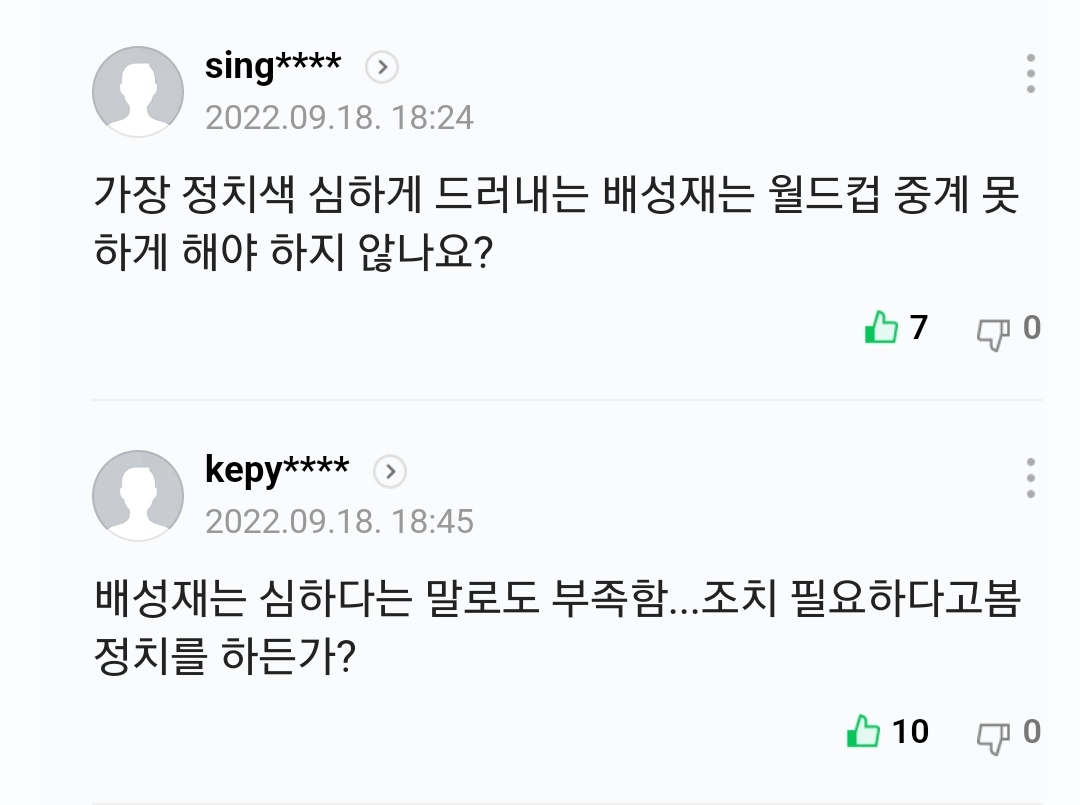The width and height of the screenshot is (1080, 805).
Task: Open the more-options menu on kepy**** comment
Action: (1031, 478)
